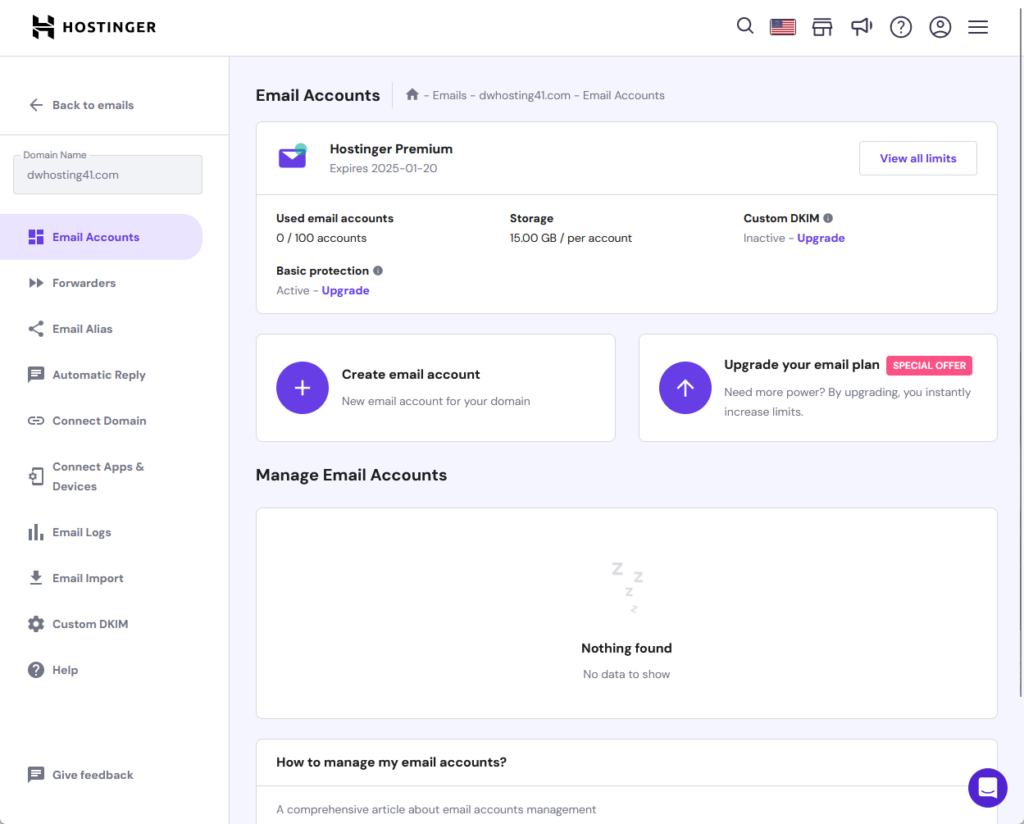The width and height of the screenshot is (1024, 824).
Task: Click the Automatic Reply message icon
Action: pyautogui.click(x=36, y=375)
